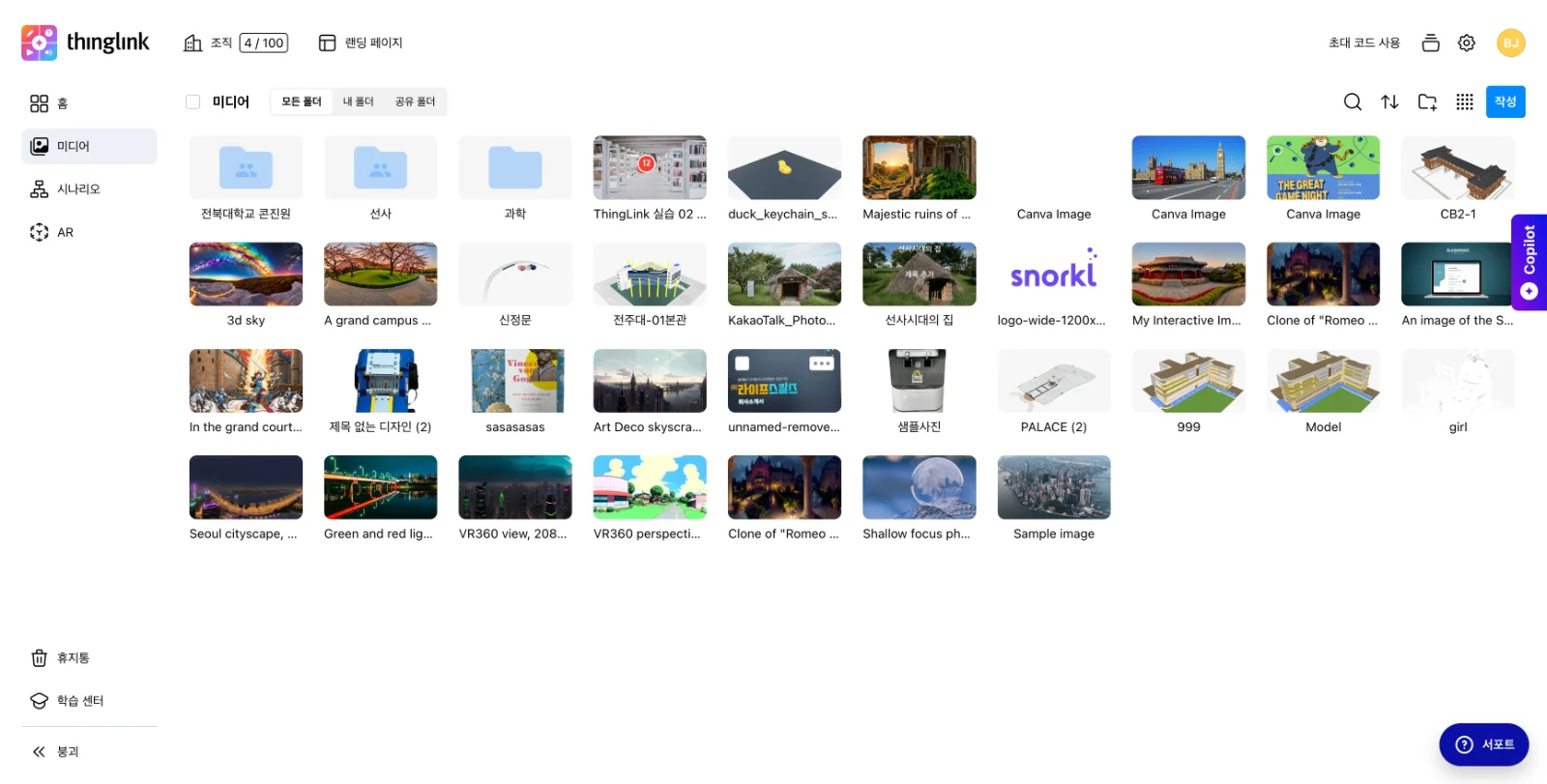Open the search icon in media toolbar
This screenshot has height=784, width=1547.
[x=1353, y=102]
